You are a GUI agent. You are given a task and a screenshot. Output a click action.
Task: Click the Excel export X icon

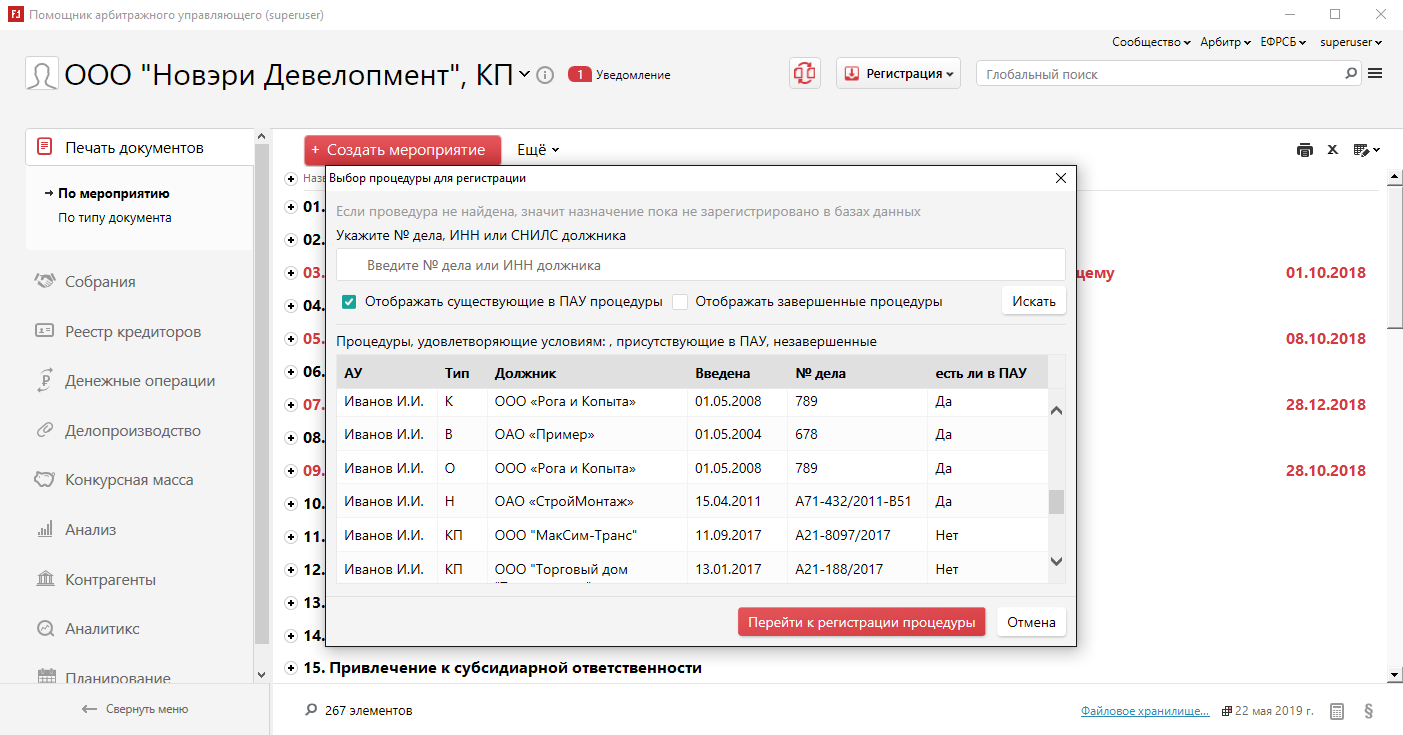click(x=1332, y=150)
